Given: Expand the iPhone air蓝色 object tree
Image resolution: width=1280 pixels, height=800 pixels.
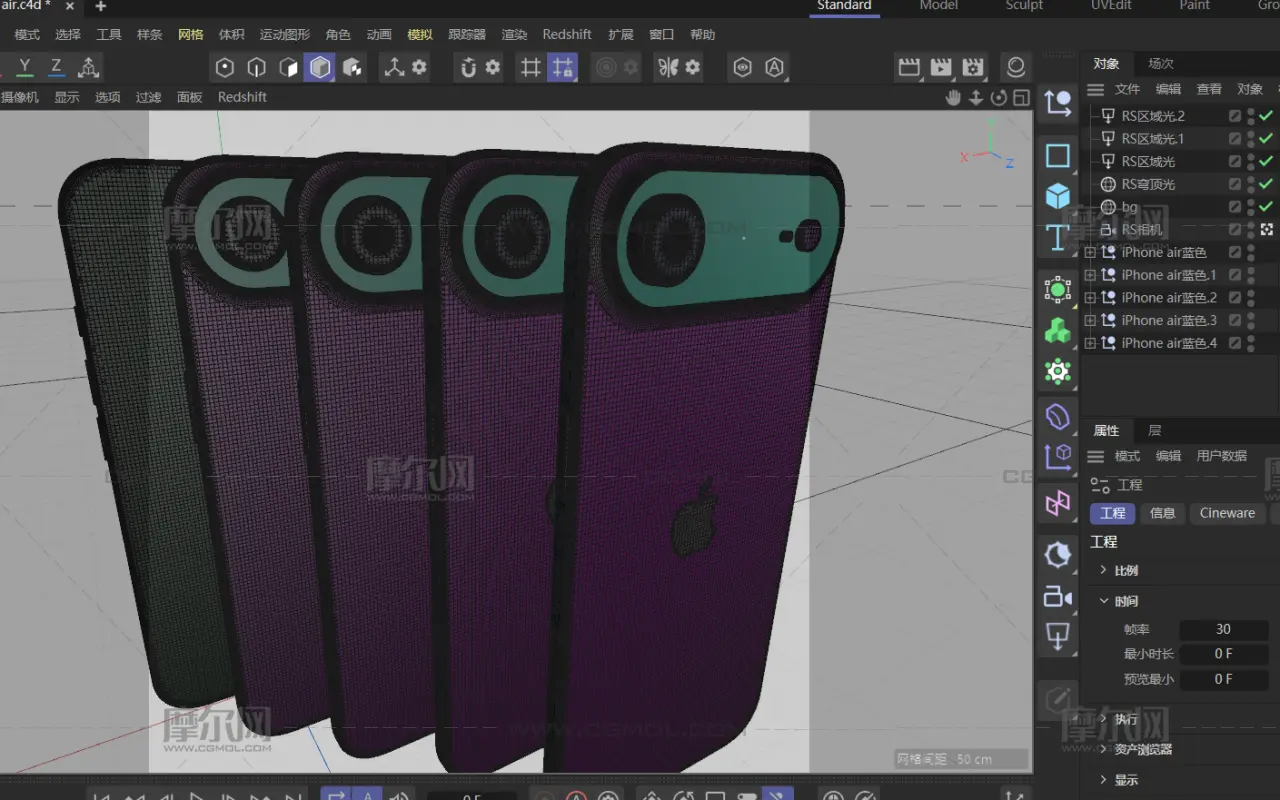Looking at the screenshot, I should point(1090,253).
